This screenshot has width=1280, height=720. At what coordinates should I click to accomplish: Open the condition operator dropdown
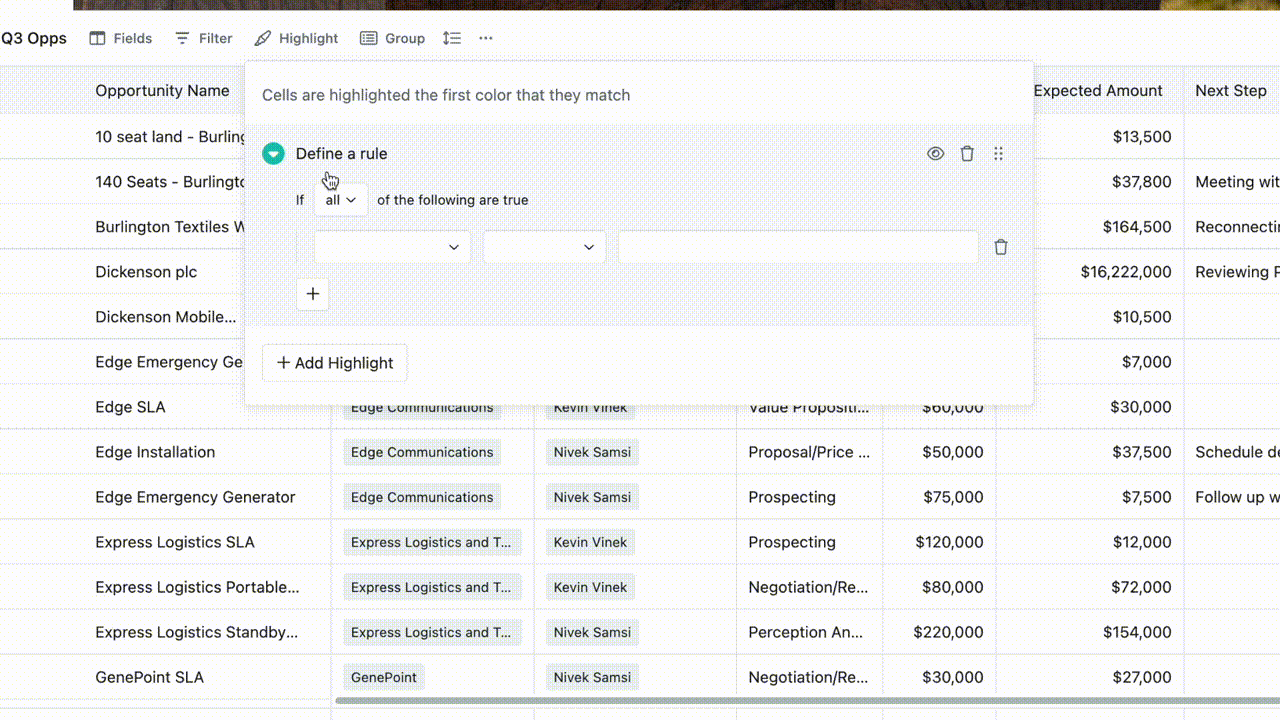point(544,247)
